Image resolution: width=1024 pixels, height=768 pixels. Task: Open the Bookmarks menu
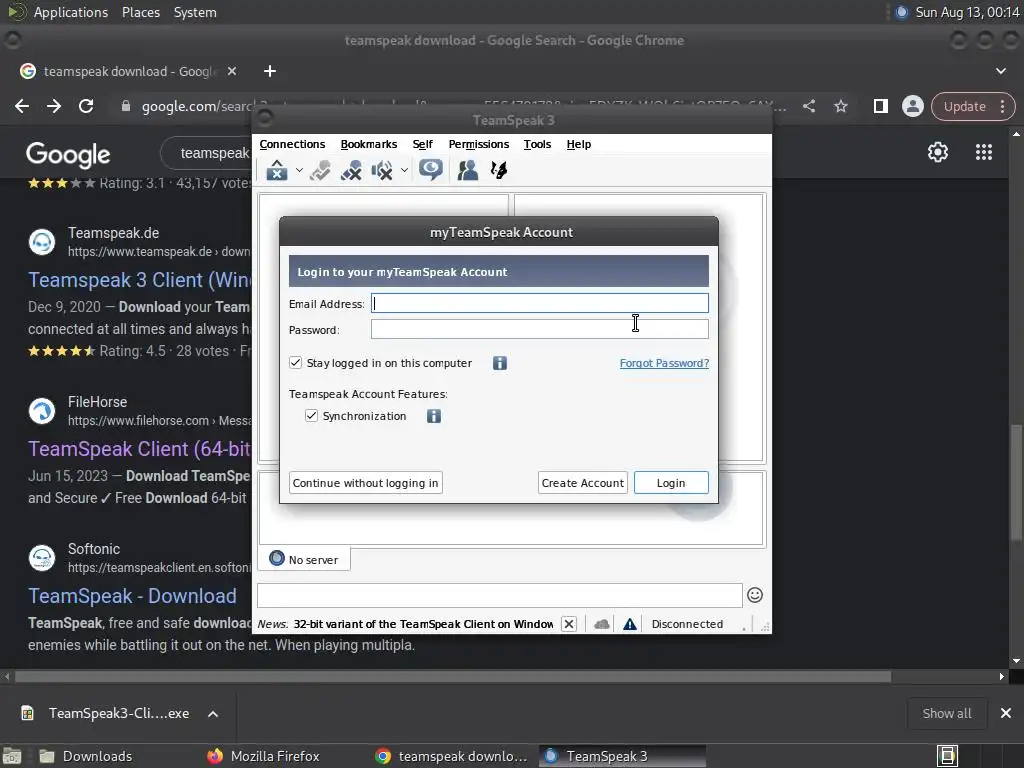point(369,144)
